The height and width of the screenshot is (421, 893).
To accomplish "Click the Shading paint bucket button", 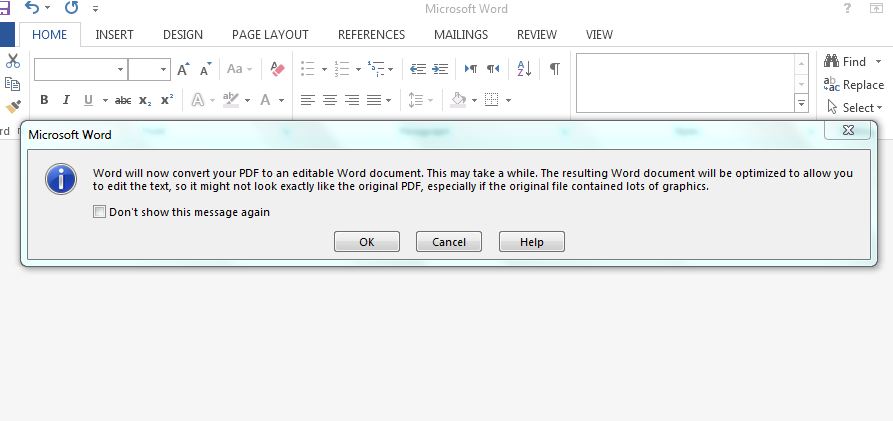I will point(458,100).
